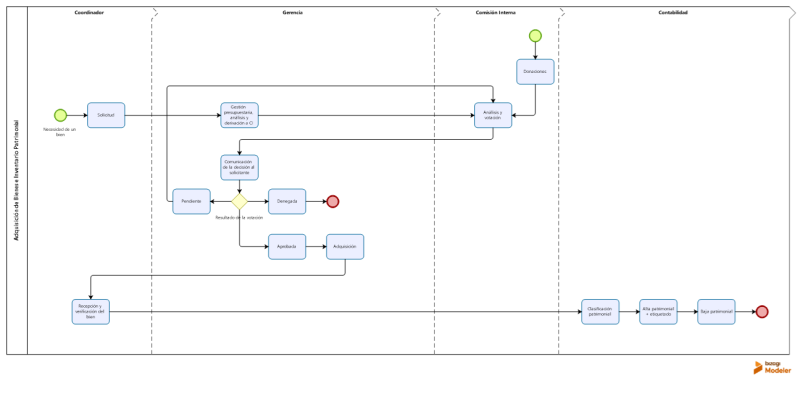Screen dimensions: 800x404
Task: Select the Solicitud task box
Action: pyautogui.click(x=106, y=115)
